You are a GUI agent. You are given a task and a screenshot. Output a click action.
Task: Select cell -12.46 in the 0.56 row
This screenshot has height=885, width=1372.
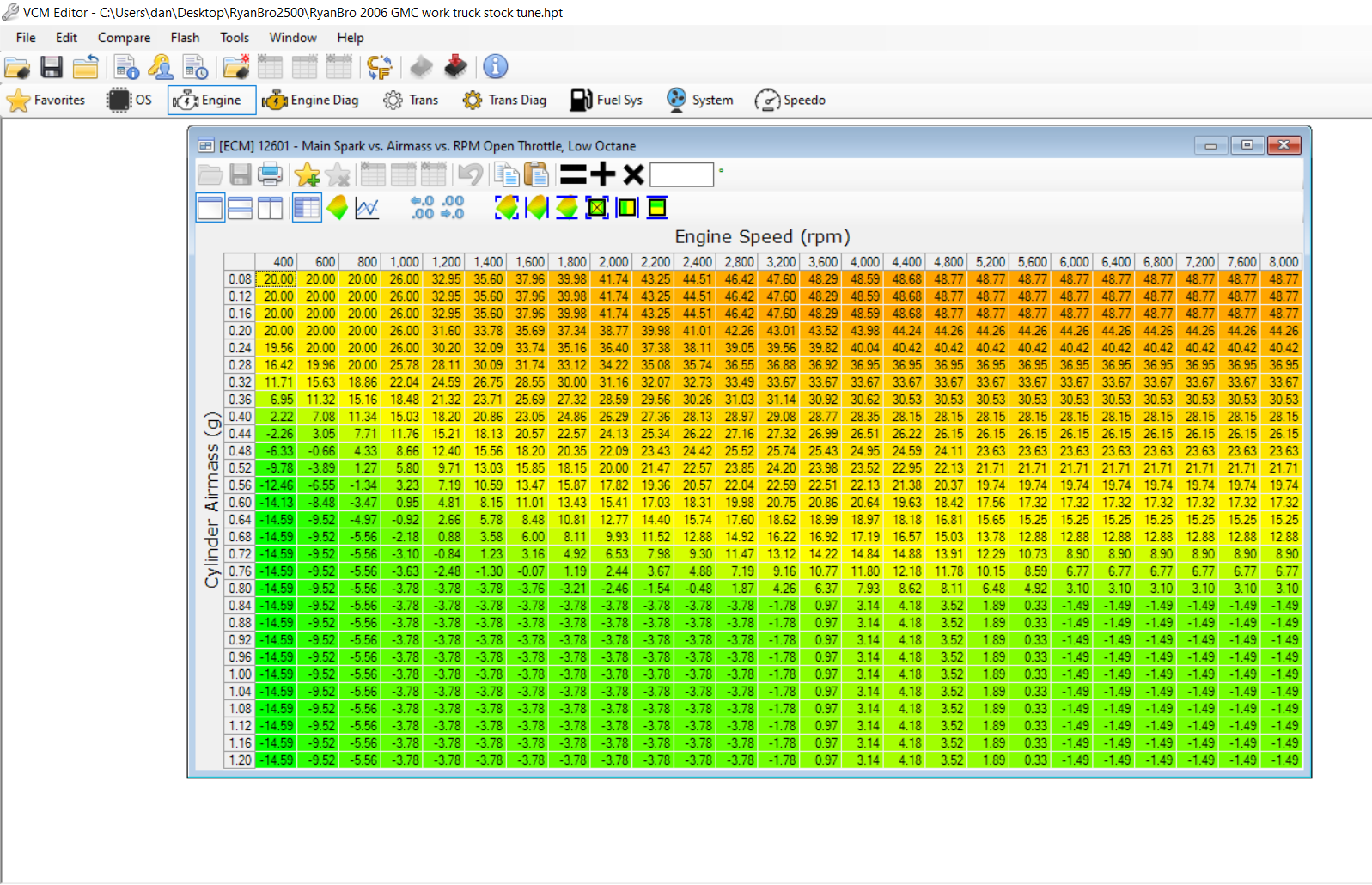[x=276, y=485]
